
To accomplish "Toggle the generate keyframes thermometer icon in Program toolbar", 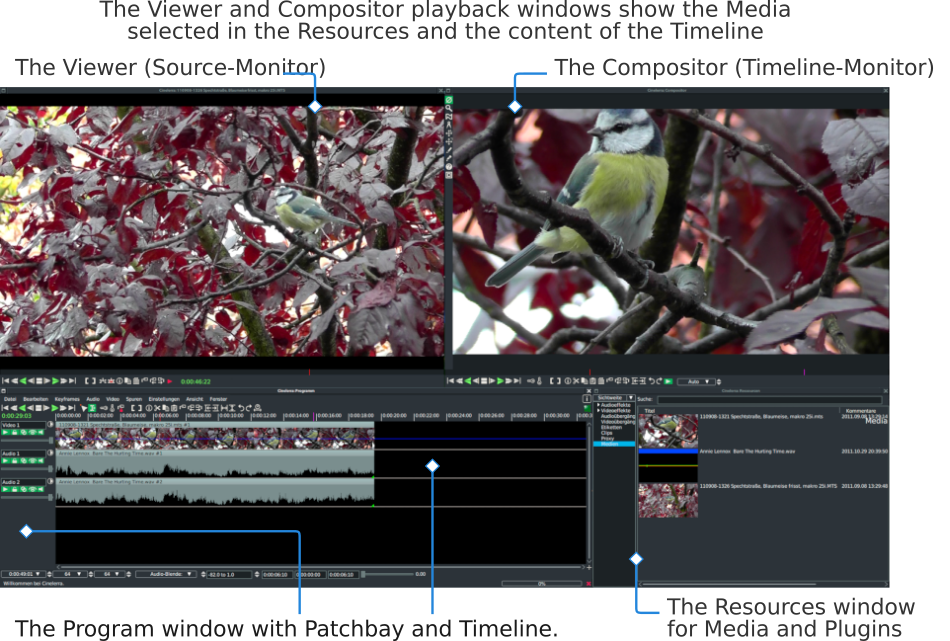I will [x=112, y=408].
